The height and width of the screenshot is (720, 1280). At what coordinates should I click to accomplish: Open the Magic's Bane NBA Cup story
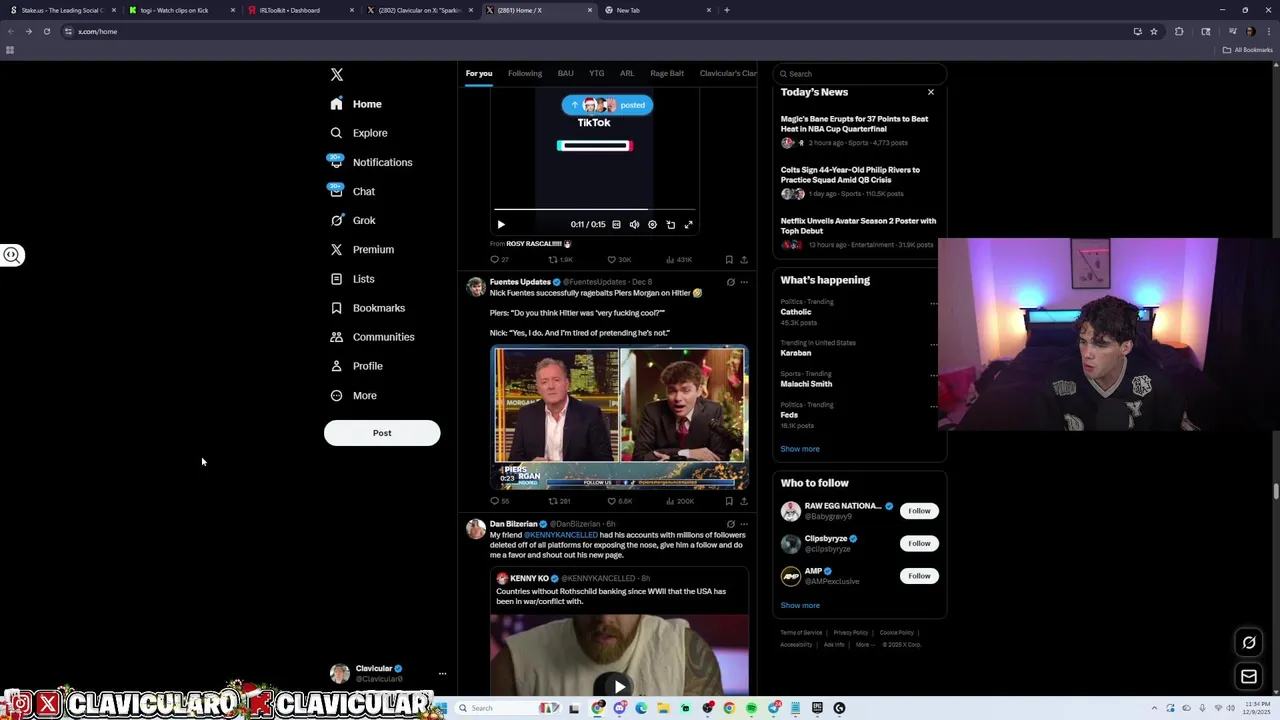(854, 124)
